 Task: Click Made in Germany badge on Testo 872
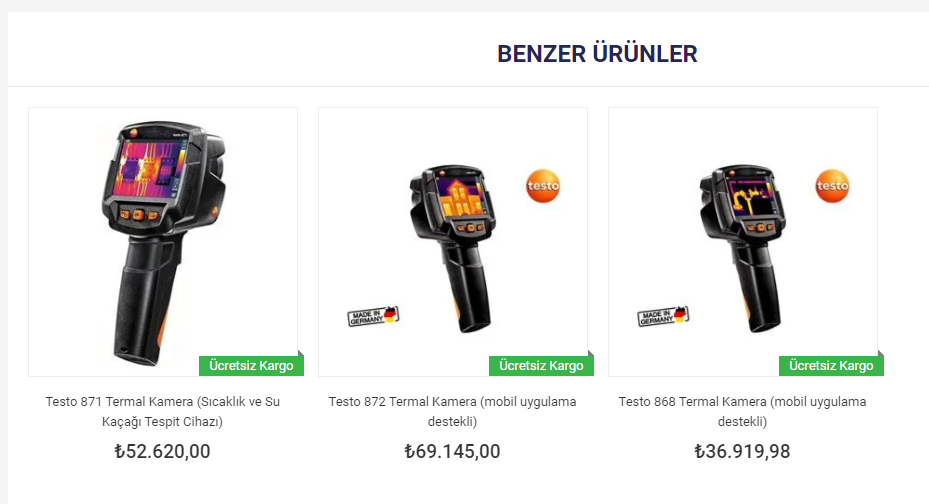pos(373,316)
